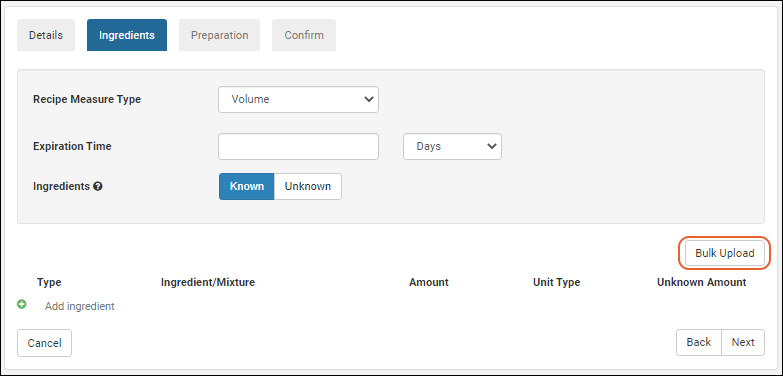Go to the Details tab
This screenshot has height=376, width=783.
[x=46, y=35]
